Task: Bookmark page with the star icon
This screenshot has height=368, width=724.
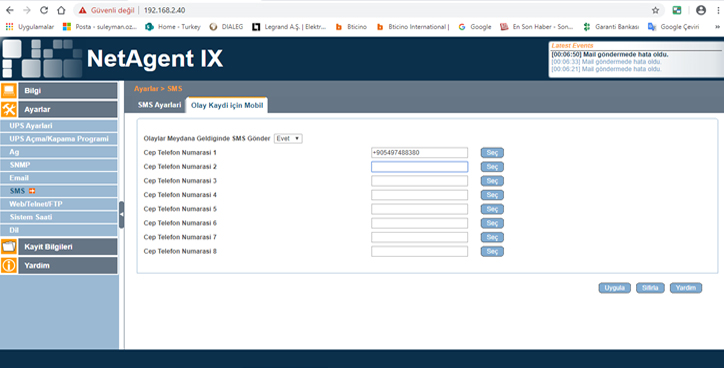Action: (x=655, y=10)
